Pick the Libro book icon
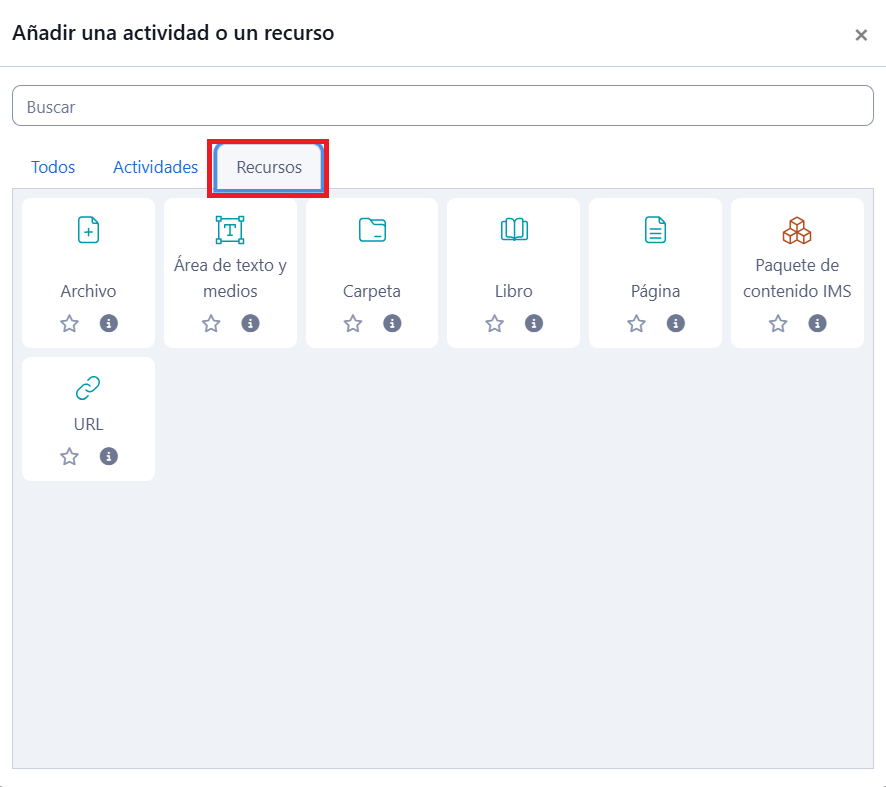886x787 pixels. pyautogui.click(x=514, y=230)
